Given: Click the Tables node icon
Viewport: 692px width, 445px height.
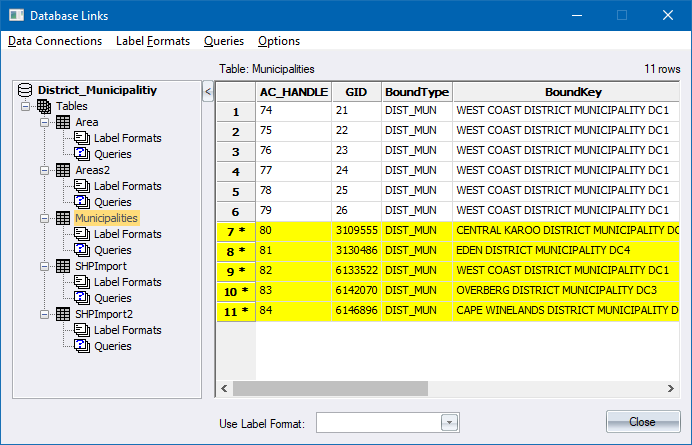Looking at the screenshot, I should (45, 106).
